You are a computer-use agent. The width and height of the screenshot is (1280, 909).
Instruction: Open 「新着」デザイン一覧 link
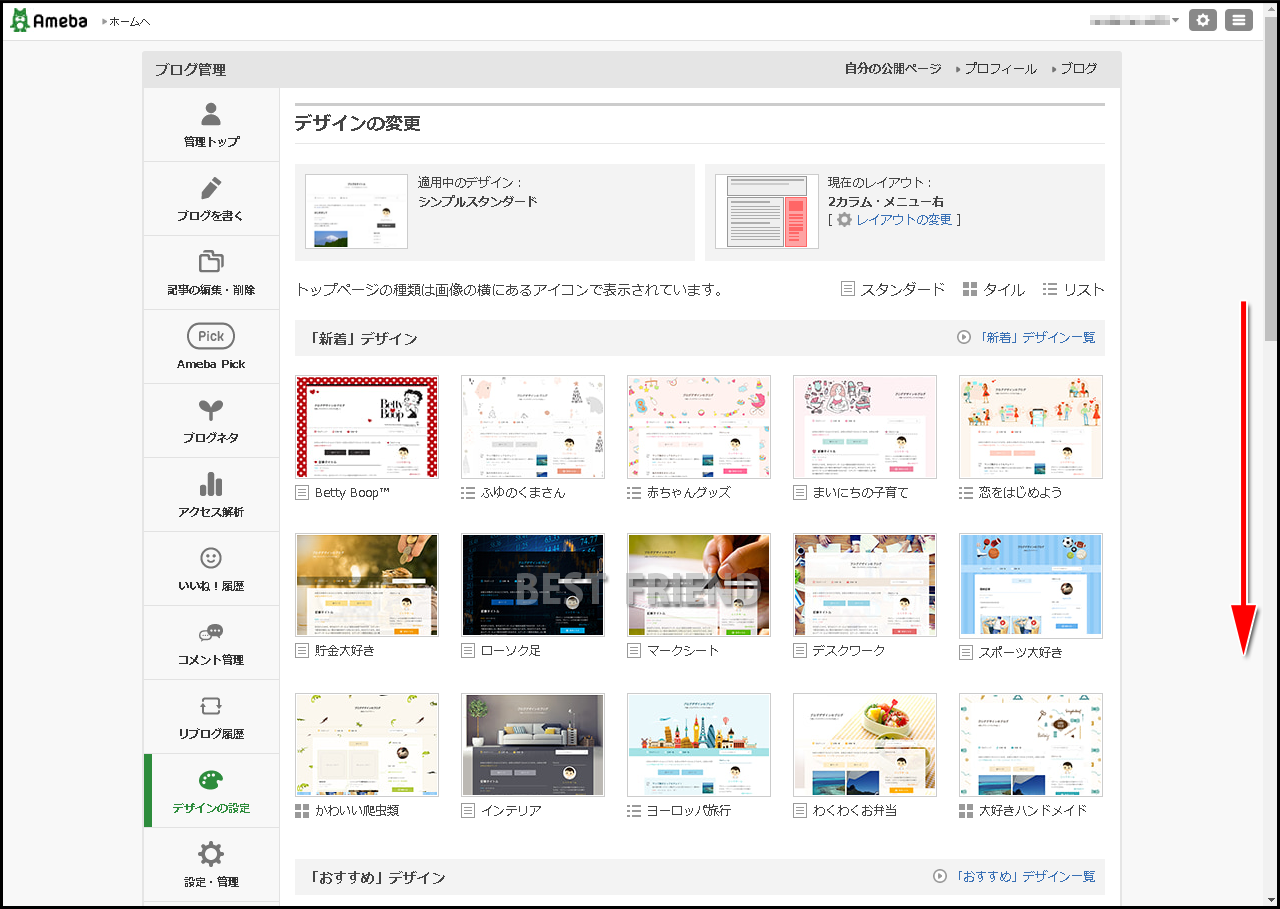(x=1037, y=338)
